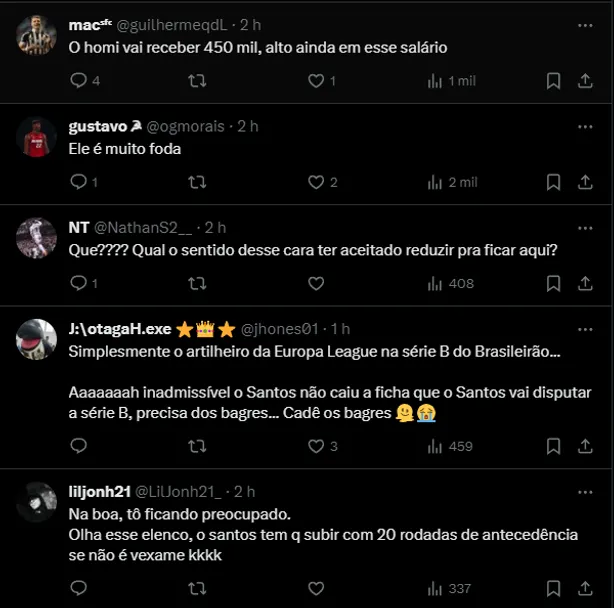
Task: Open more options on liljonh21's tweet
Action: [x=586, y=491]
